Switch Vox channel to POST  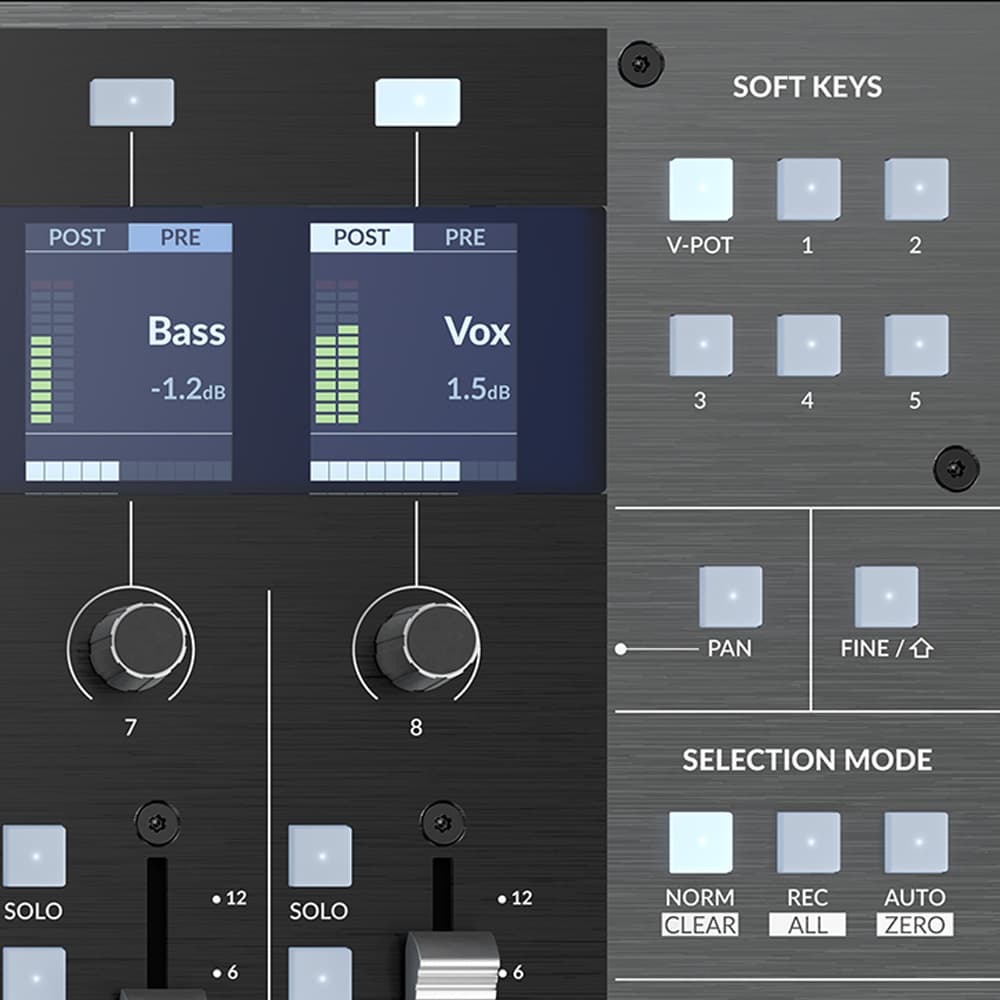click(362, 237)
